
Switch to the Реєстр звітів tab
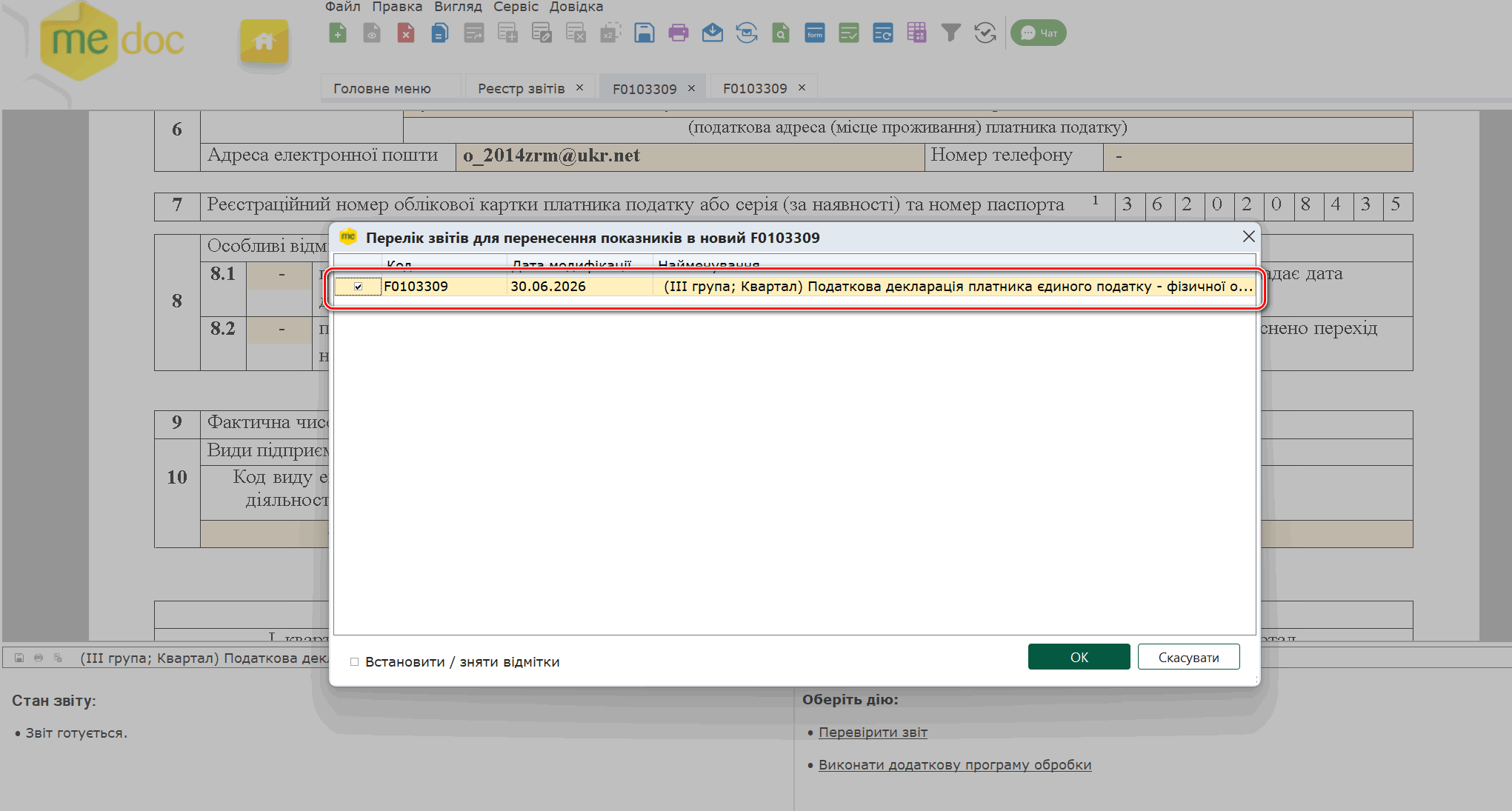coord(522,88)
